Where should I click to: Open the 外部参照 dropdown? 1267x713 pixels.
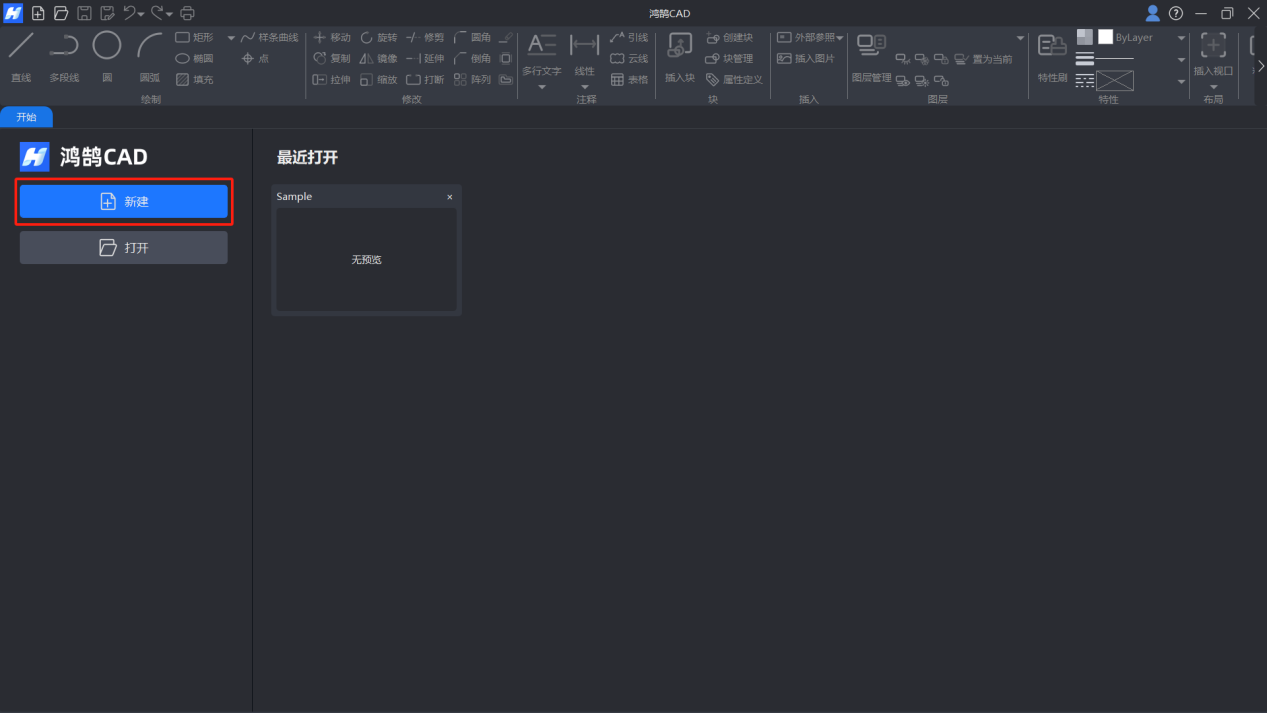840,38
